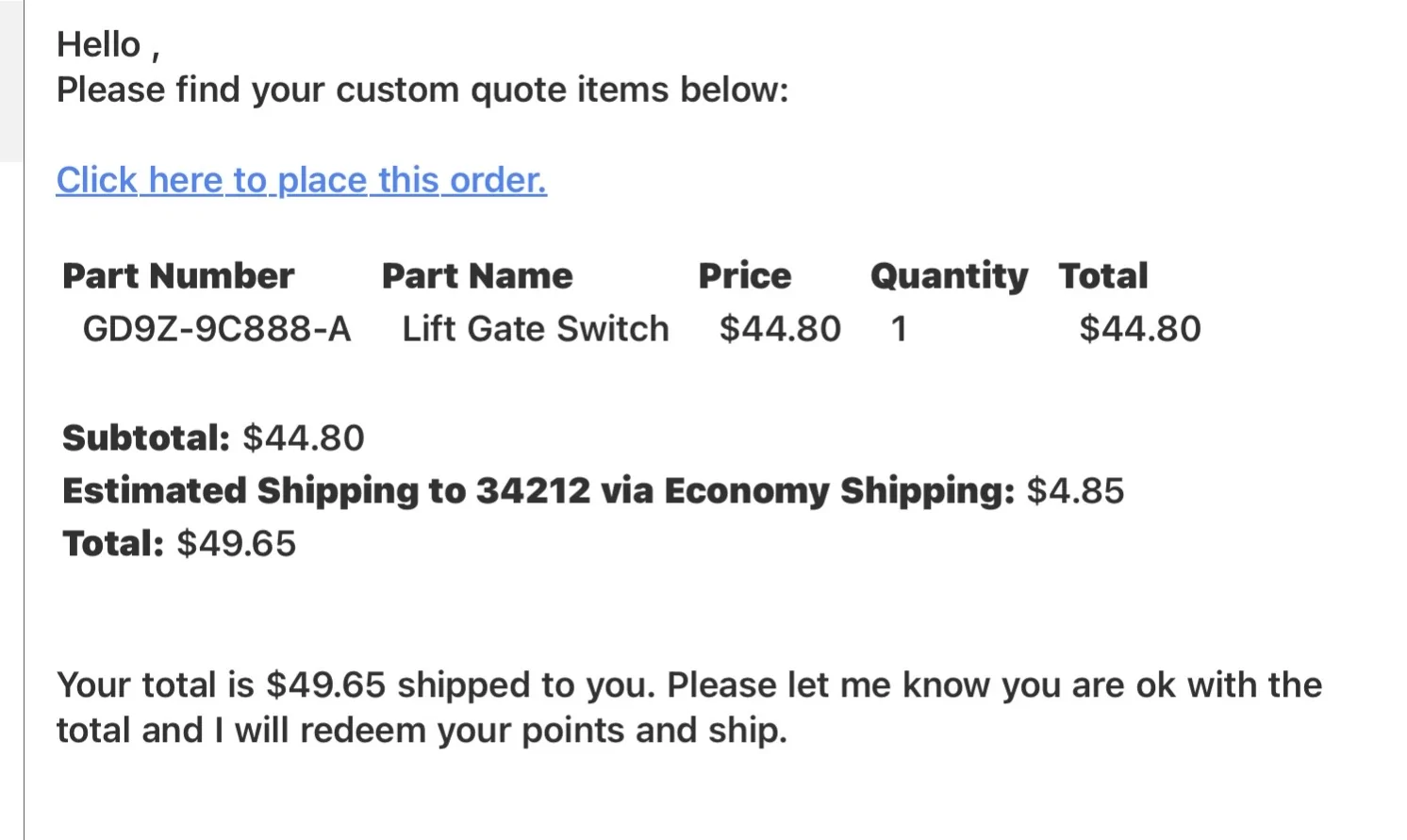Viewport: 1407px width, 840px height.
Task: Open the "Click here to place this order" link
Action: click(301, 179)
